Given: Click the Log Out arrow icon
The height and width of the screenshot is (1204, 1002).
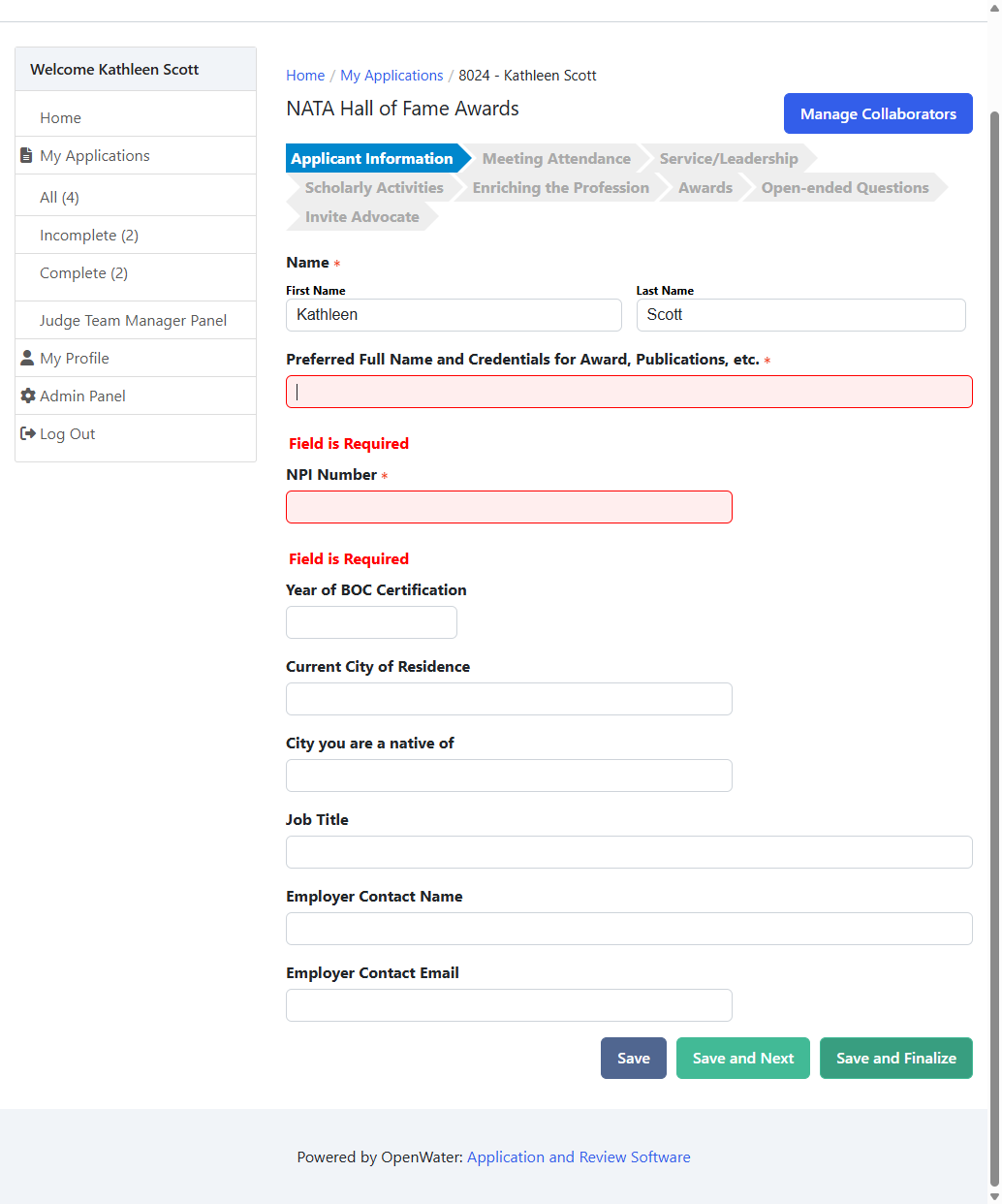Looking at the screenshot, I should (x=27, y=433).
